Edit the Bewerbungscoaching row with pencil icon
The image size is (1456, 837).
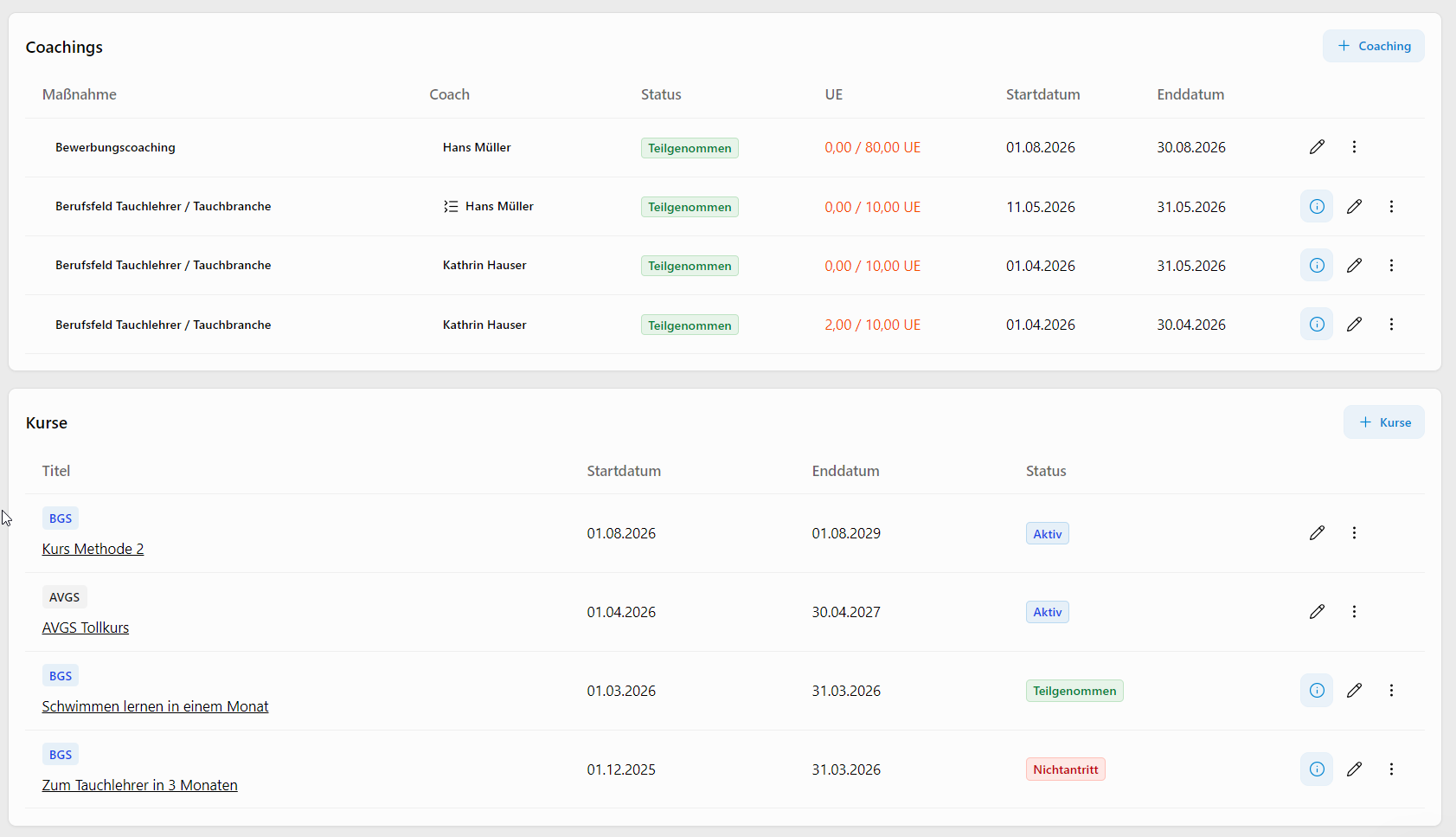pos(1317,147)
